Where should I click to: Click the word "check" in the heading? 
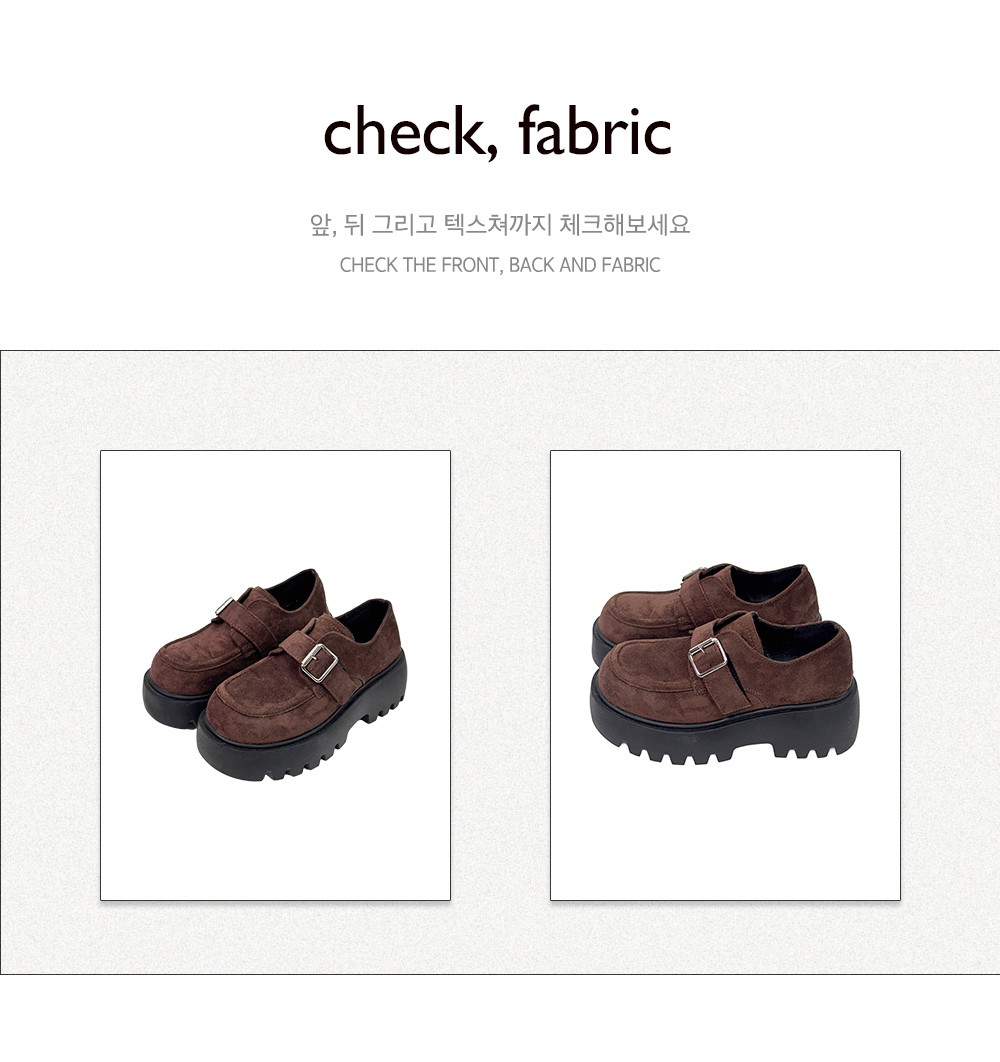[402, 131]
